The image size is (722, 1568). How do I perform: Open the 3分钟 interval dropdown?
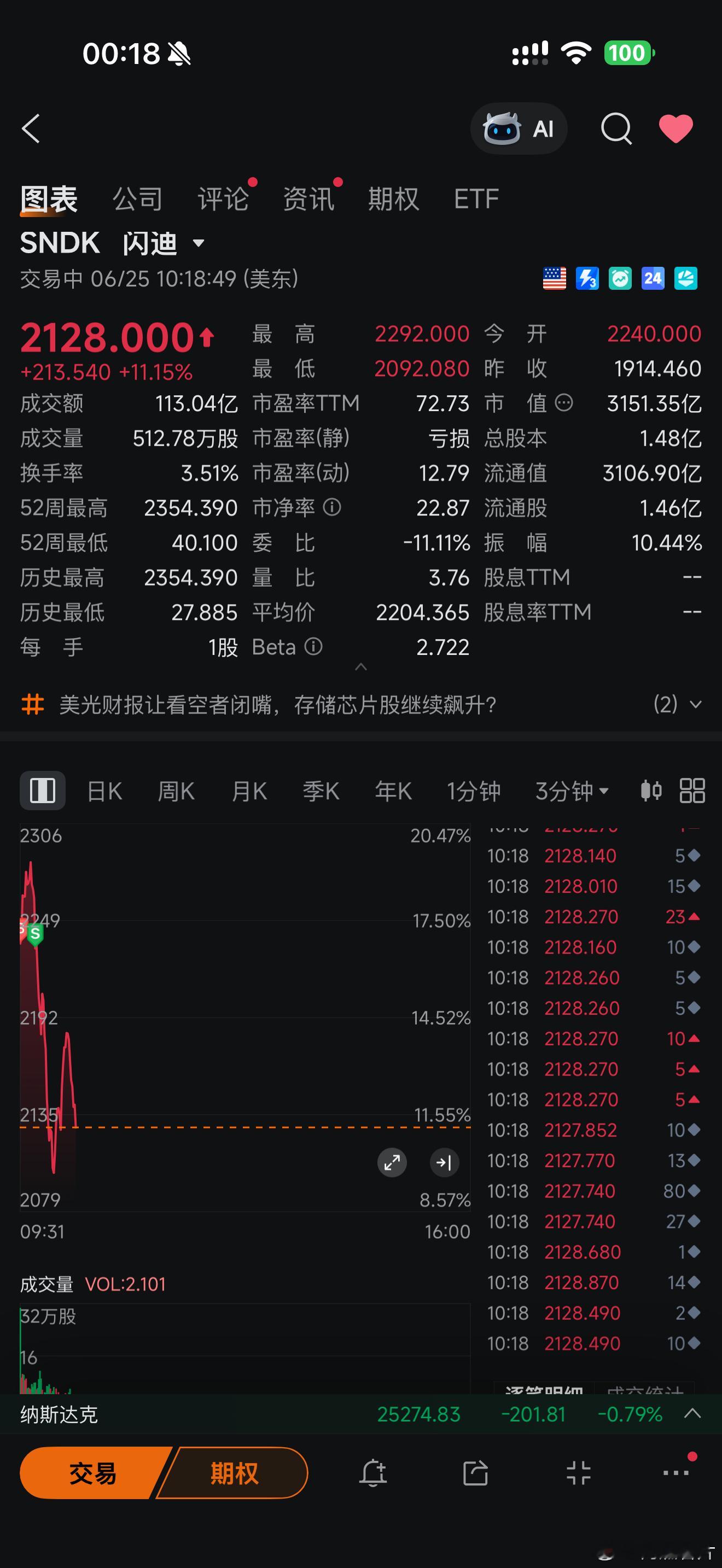tap(572, 791)
